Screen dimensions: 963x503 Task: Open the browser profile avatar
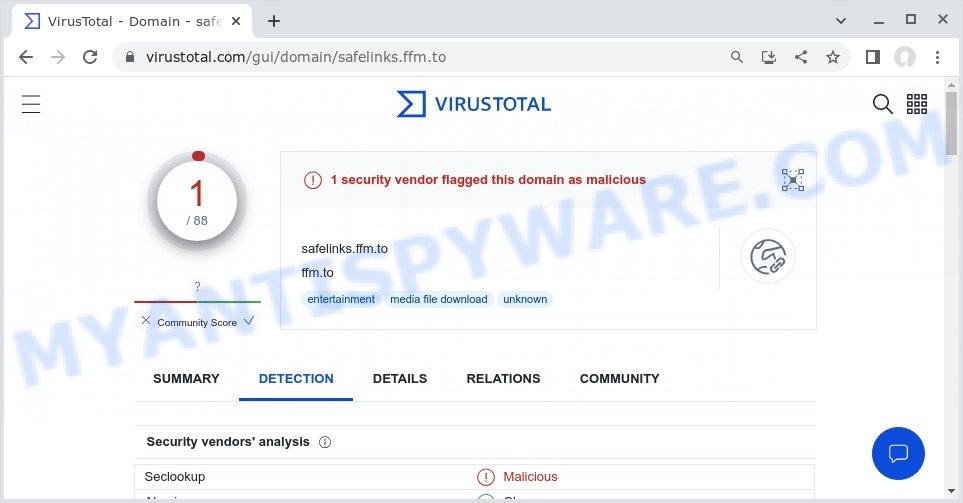pos(905,57)
